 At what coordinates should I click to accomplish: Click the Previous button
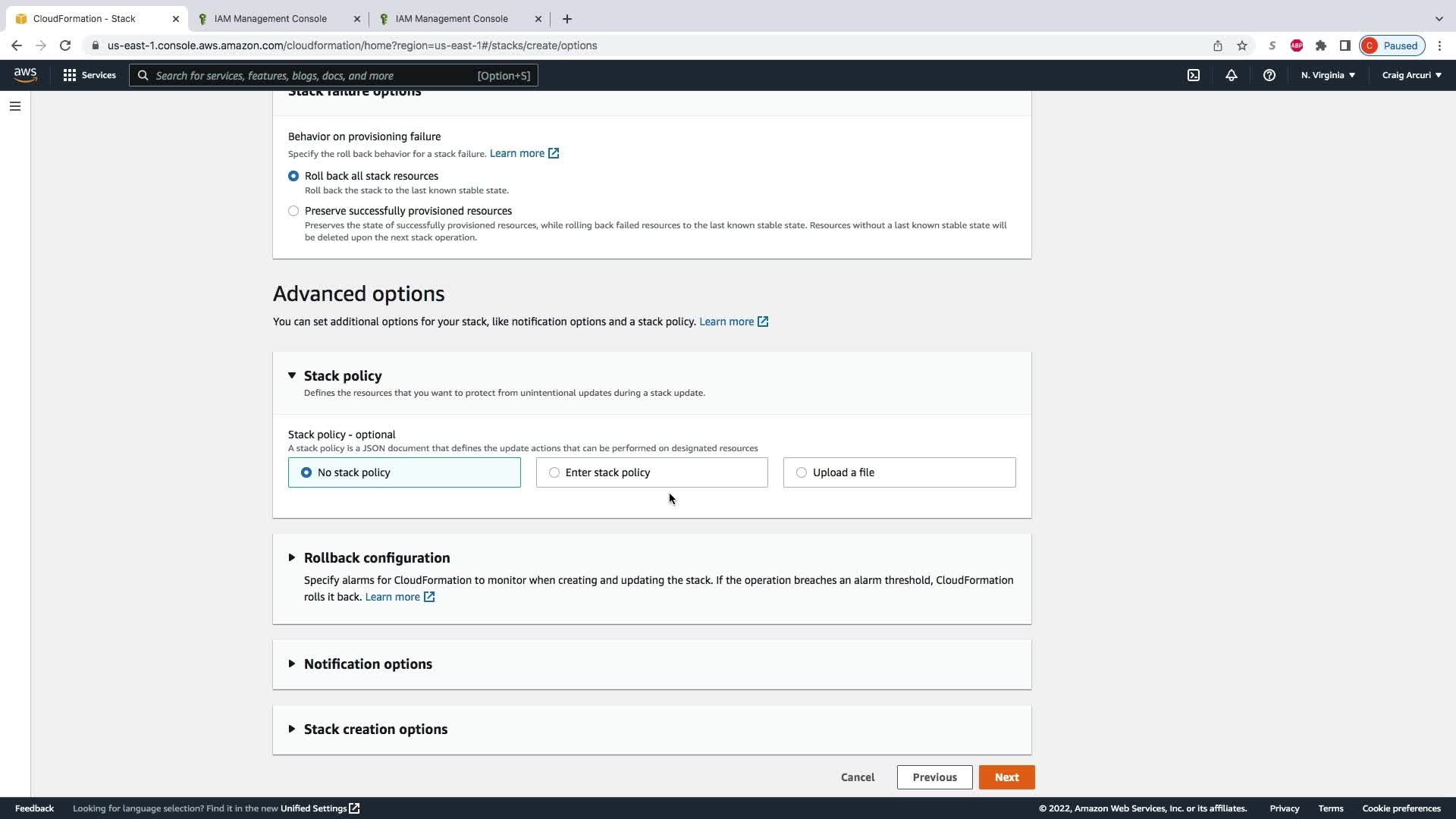934,777
